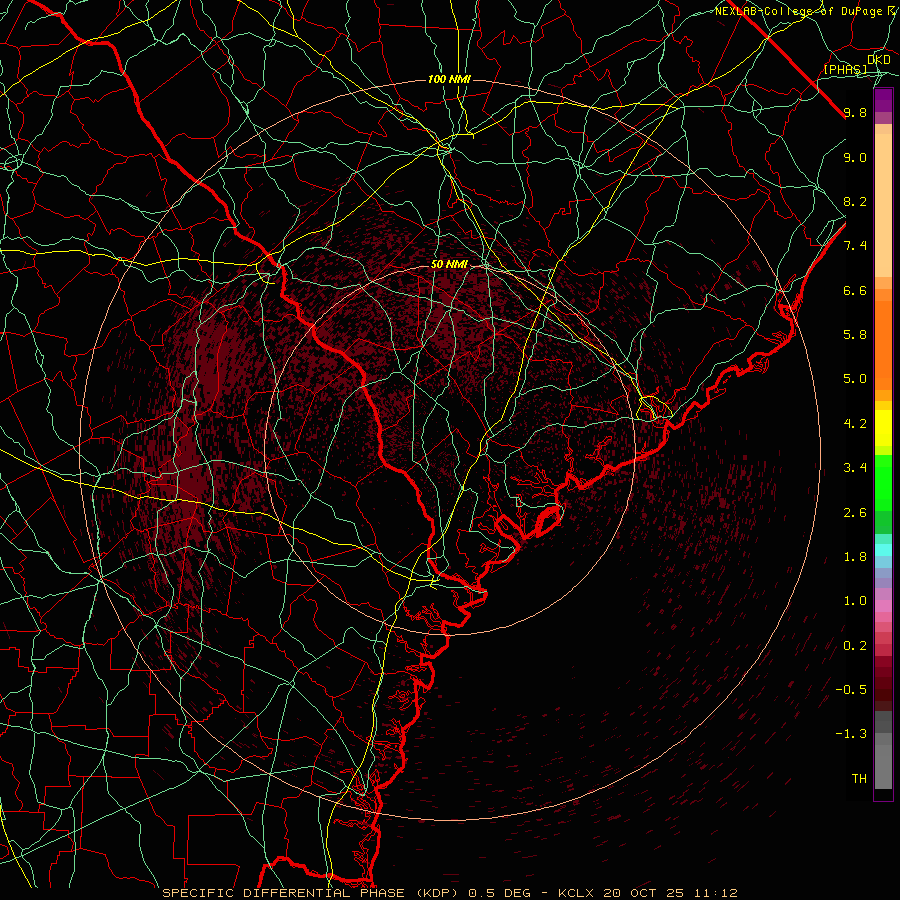
Task: Click the 3.4 legend value
Action: tap(855, 468)
